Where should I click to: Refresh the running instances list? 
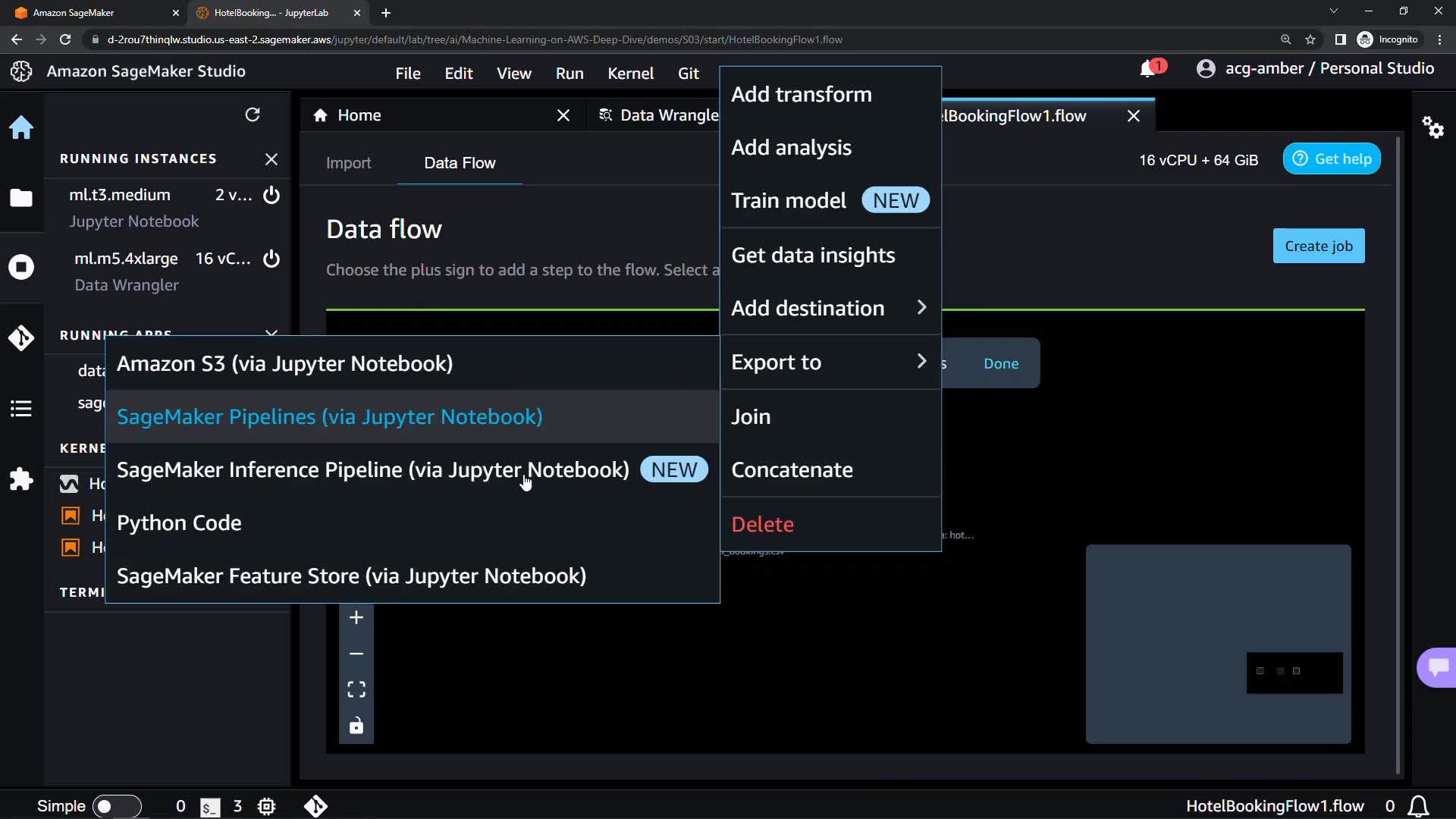(x=253, y=115)
